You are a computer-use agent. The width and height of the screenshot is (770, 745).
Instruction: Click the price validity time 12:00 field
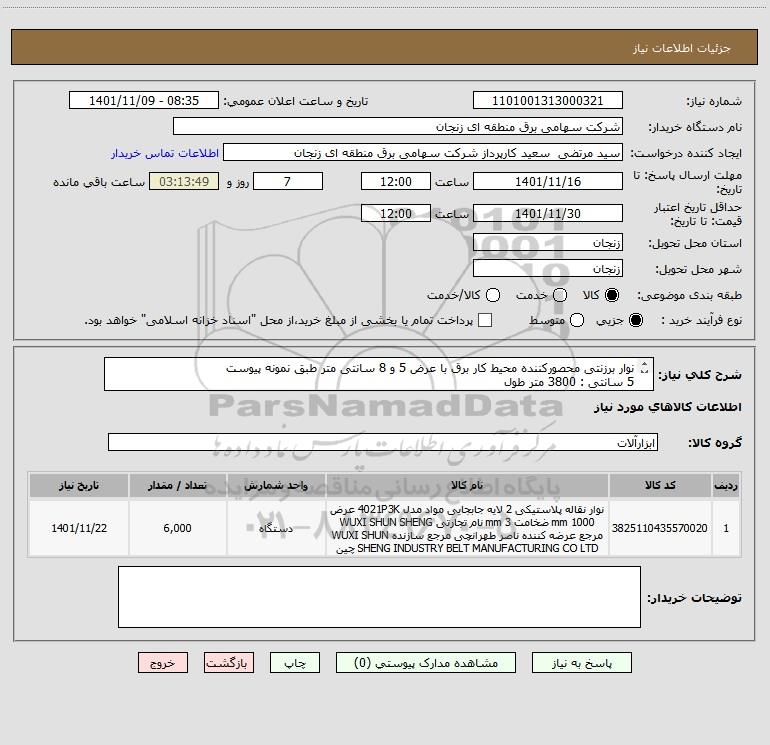[396, 213]
